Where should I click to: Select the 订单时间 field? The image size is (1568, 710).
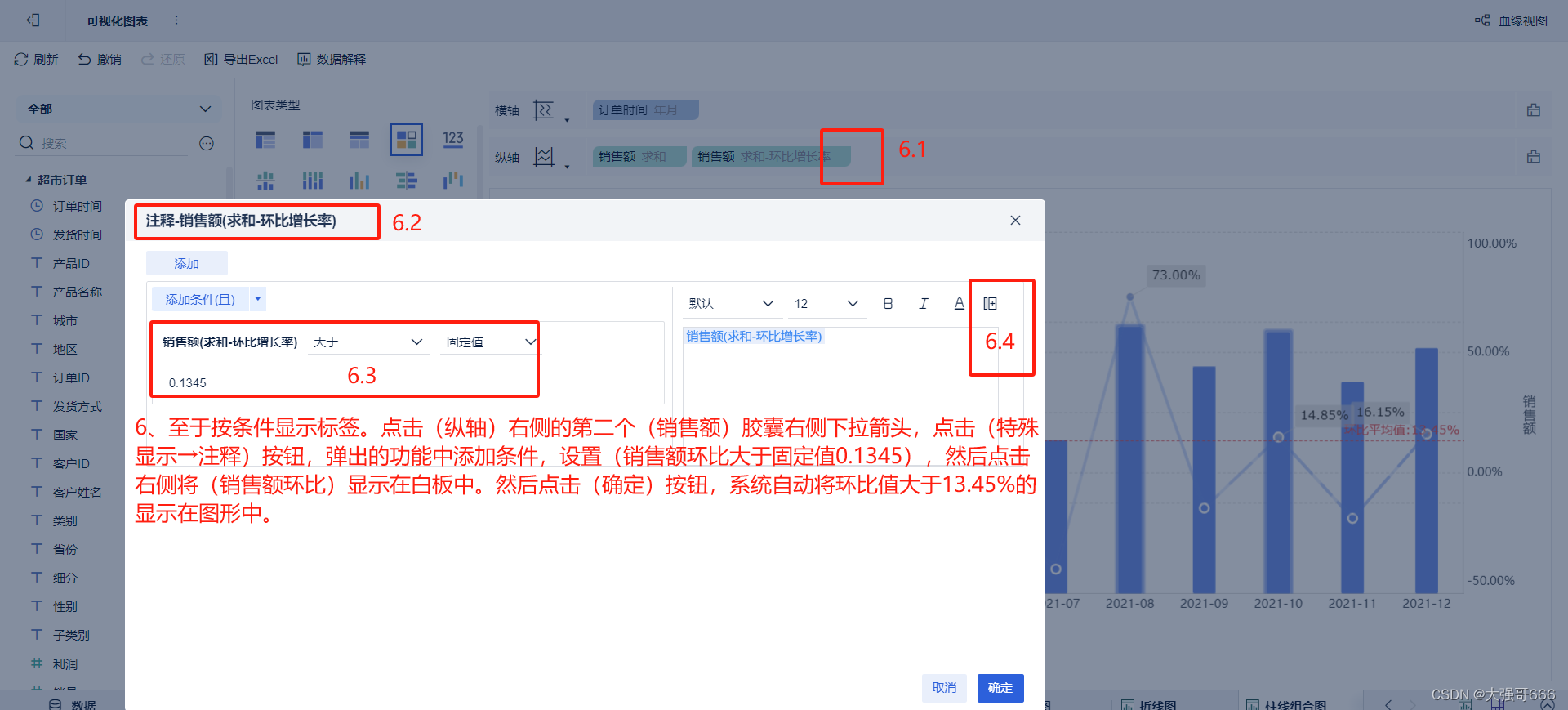[x=77, y=206]
